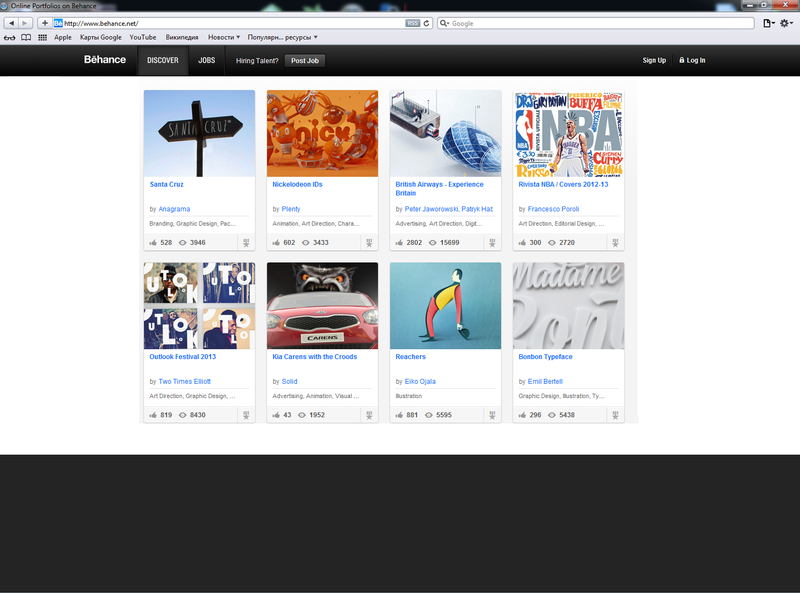
Task: Open the Reachers project title
Action: [x=410, y=357]
